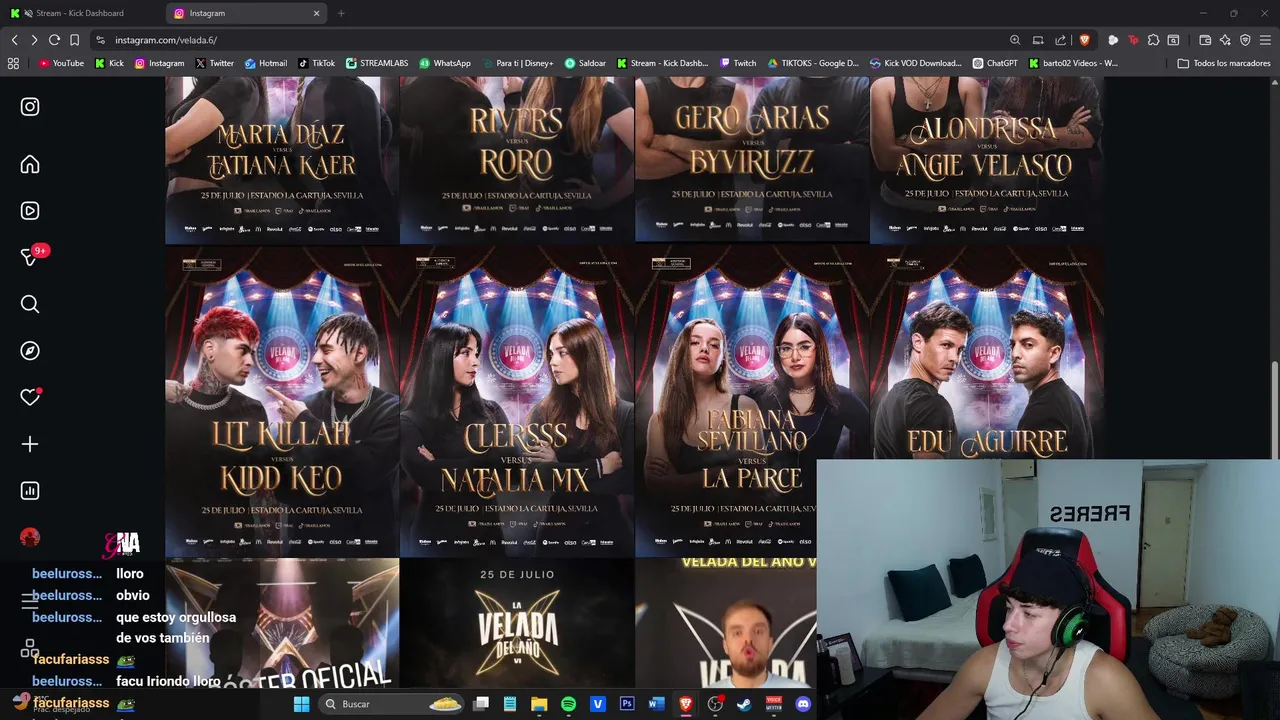Close the Instagram tab
This screenshot has height=720, width=1280.
(317, 13)
